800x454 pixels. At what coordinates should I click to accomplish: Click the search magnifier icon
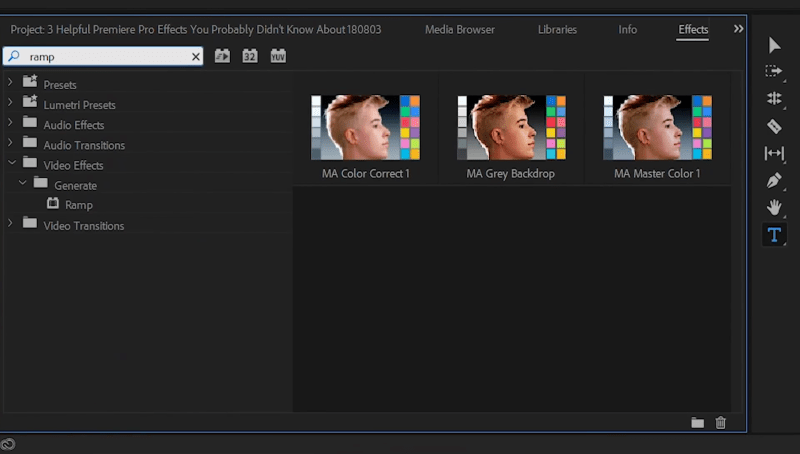(14, 56)
